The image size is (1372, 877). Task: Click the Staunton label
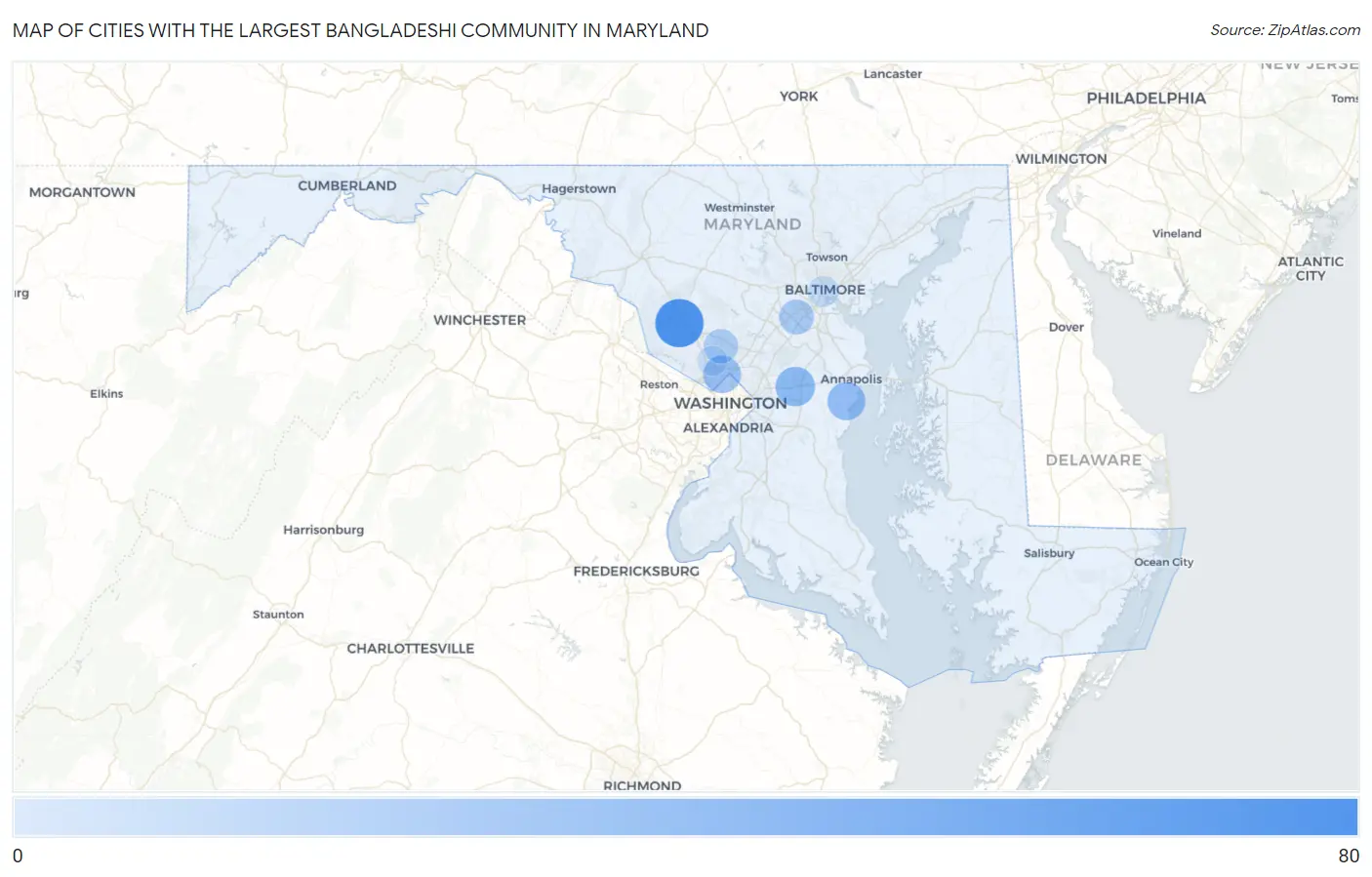pyautogui.click(x=278, y=615)
